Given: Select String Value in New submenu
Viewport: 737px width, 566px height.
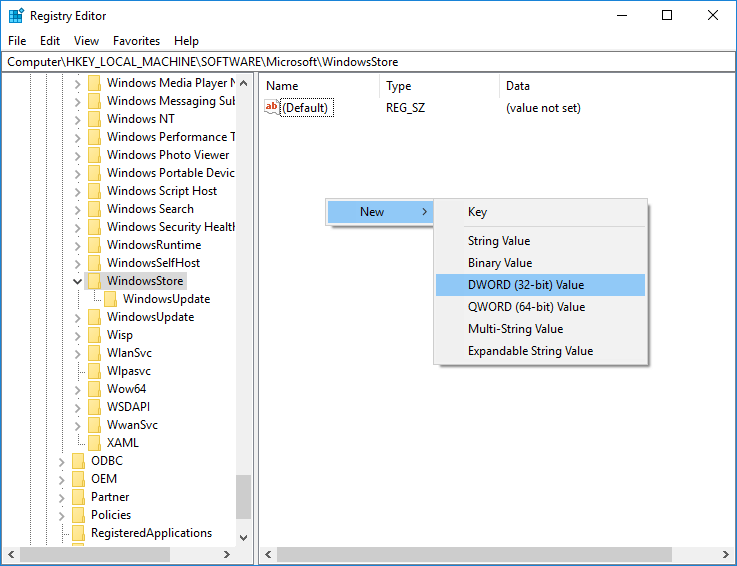Looking at the screenshot, I should coord(499,241).
